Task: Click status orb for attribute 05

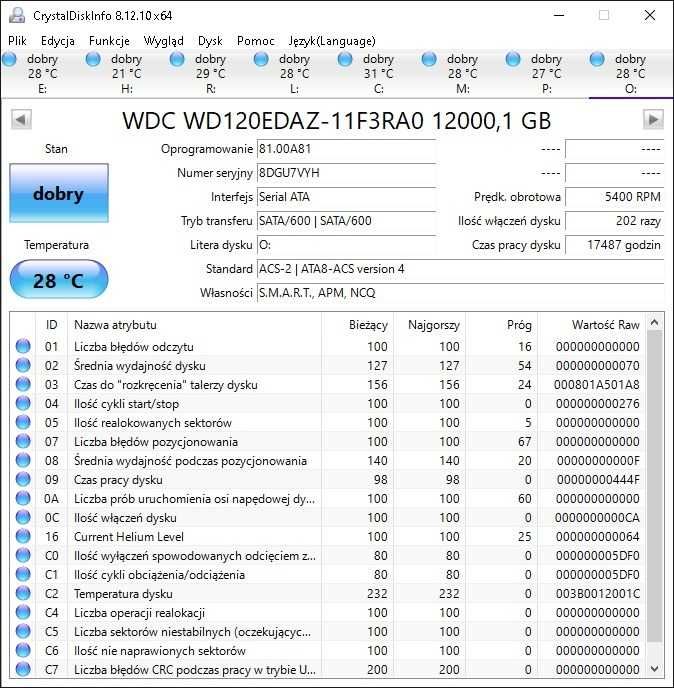Action: 23,422
